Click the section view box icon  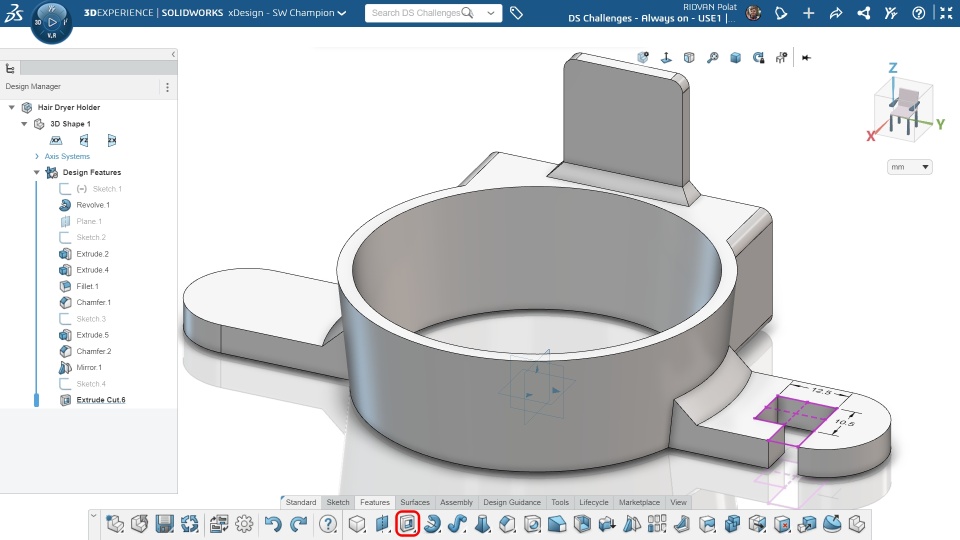(689, 58)
